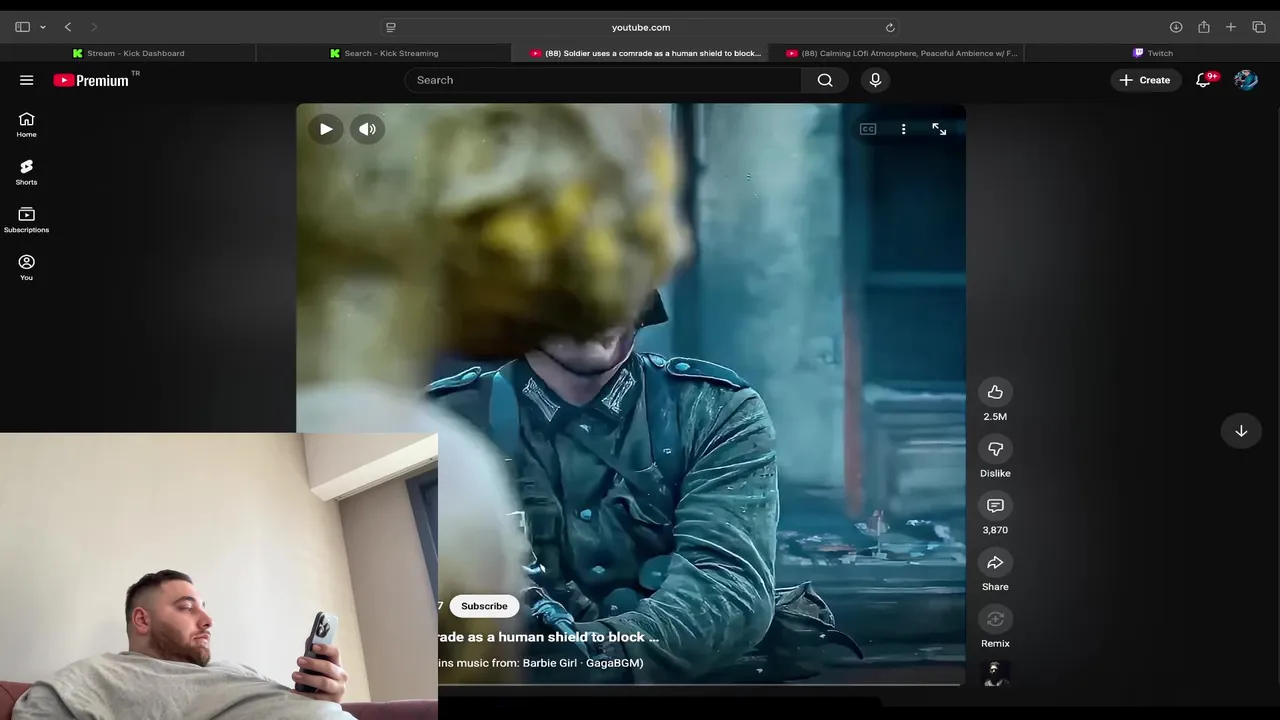This screenshot has width=1280, height=720.
Task: Open the sound thumbnail under Remix
Action: [x=995, y=674]
